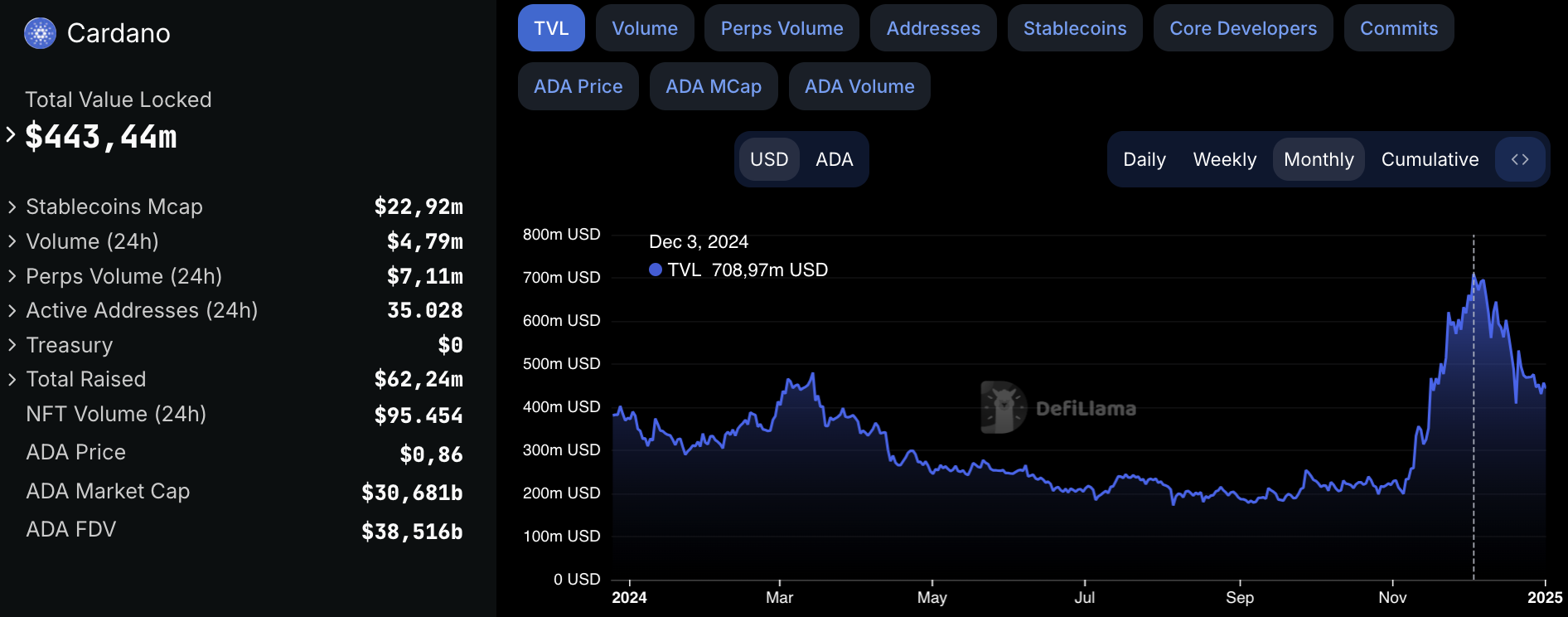Open the embed code icon button

point(1520,159)
